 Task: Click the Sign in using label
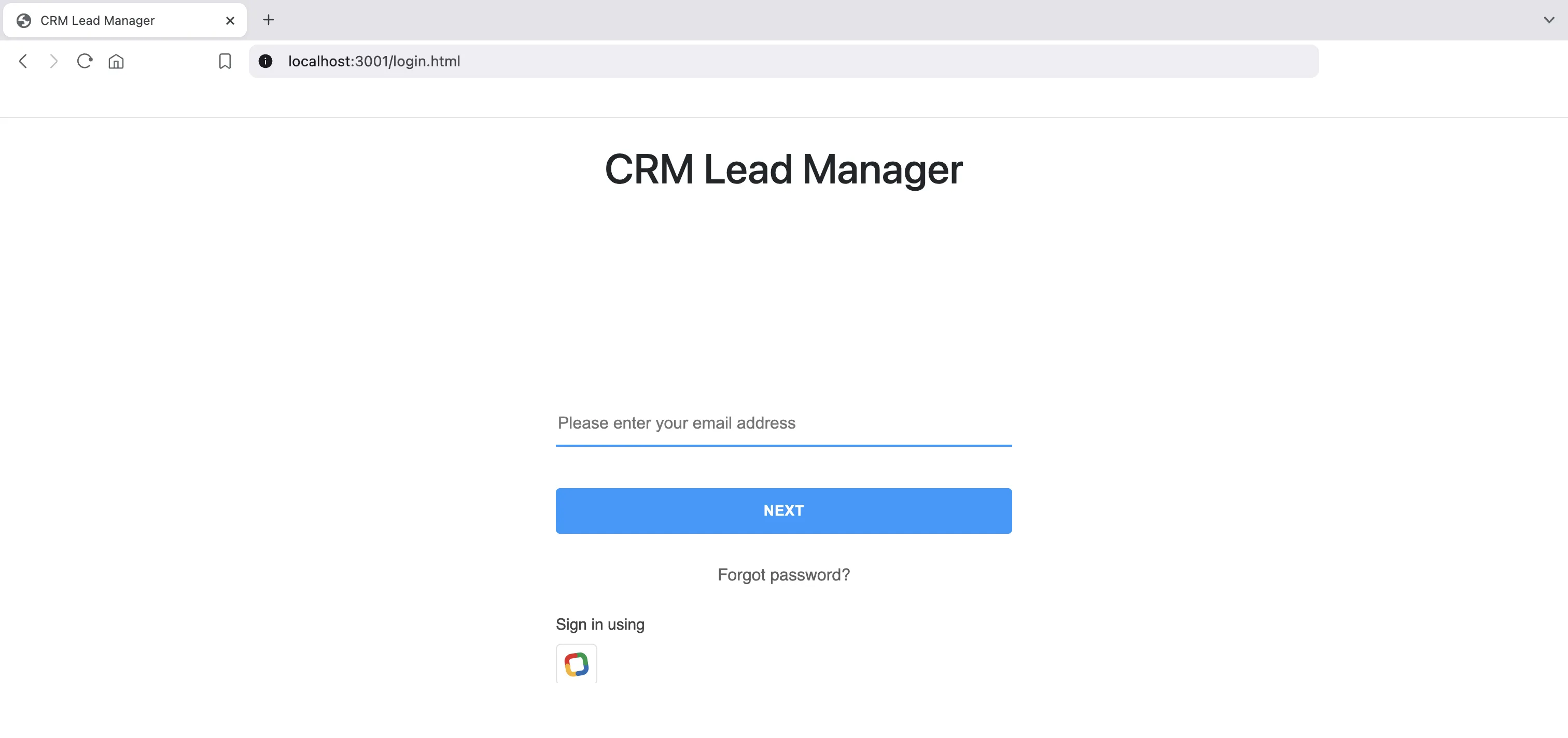pyautogui.click(x=599, y=624)
